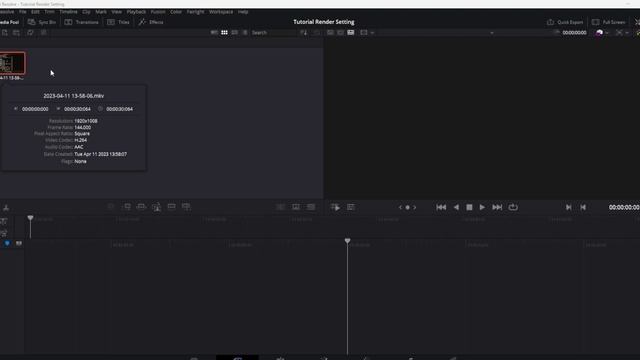Viewport: 640px width, 360px height.
Task: Select the strip view icon right of grid view
Action: point(234,32)
